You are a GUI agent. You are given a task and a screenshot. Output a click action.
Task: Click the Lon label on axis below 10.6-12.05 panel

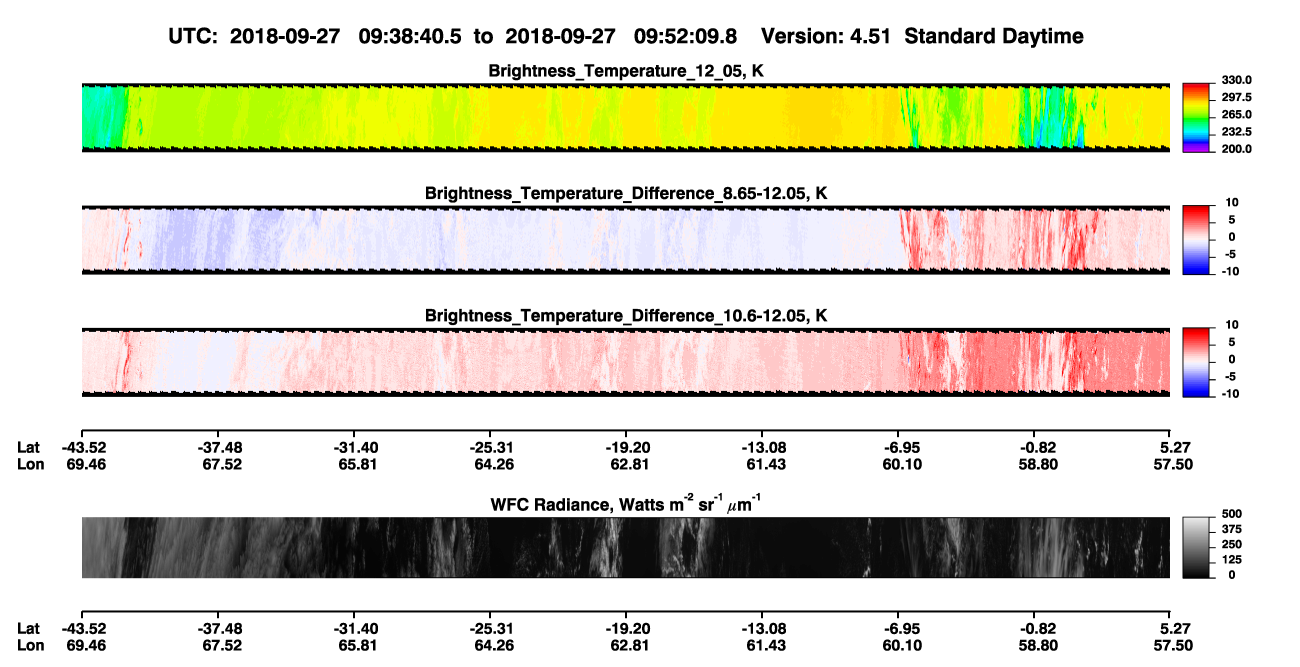[x=30, y=464]
